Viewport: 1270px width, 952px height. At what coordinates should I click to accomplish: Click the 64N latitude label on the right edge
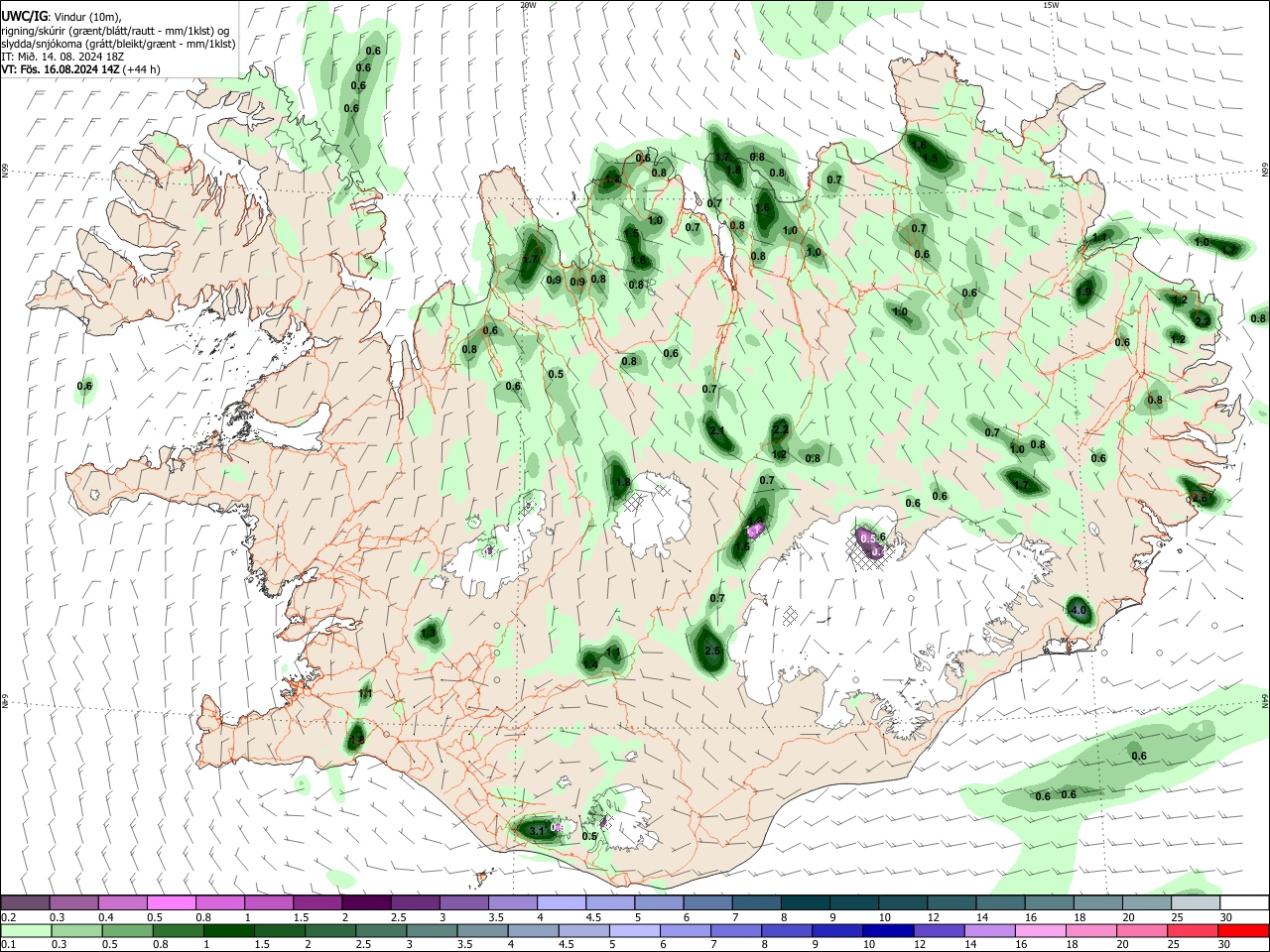click(1265, 701)
